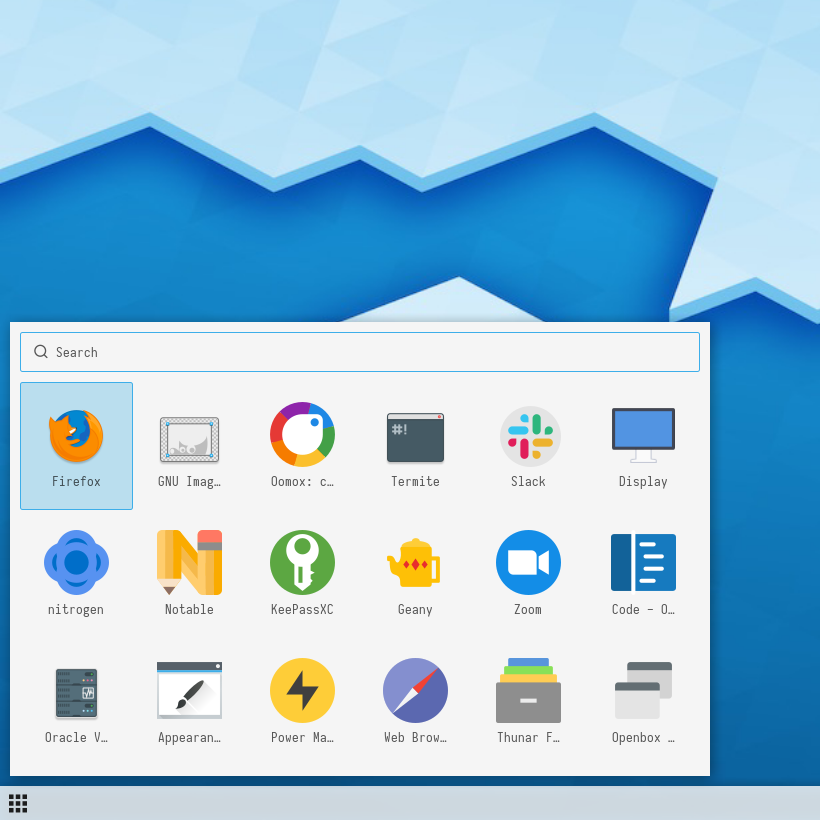Focus the Search input field

click(360, 352)
